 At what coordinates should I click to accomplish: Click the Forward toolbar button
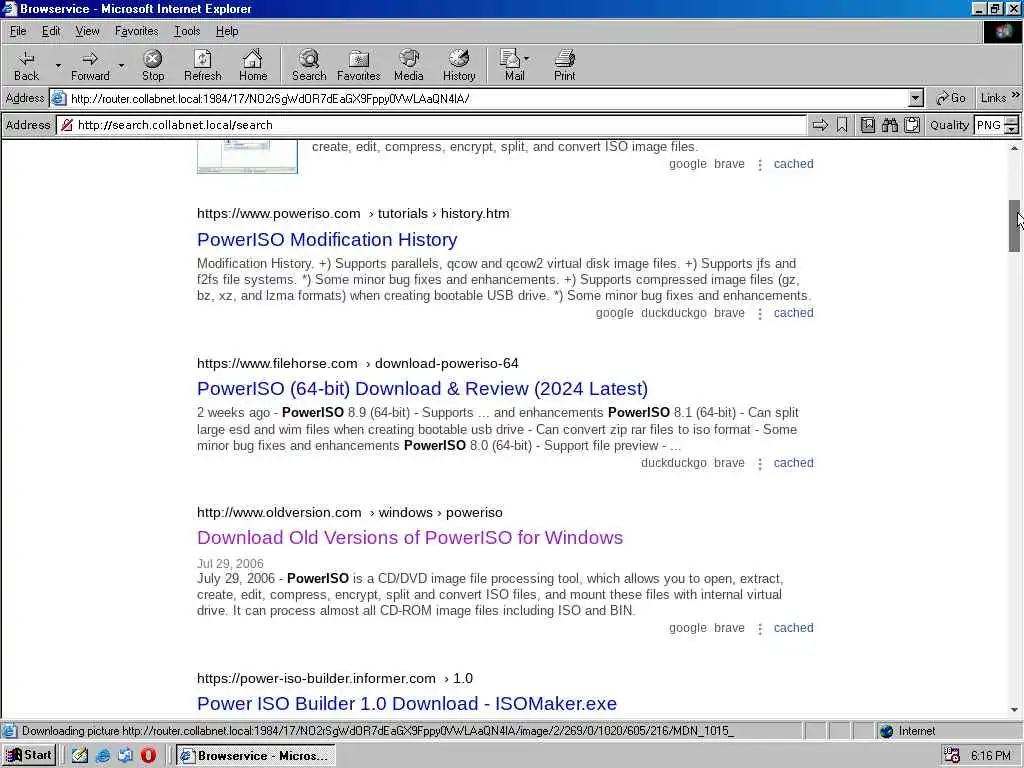click(x=90, y=65)
